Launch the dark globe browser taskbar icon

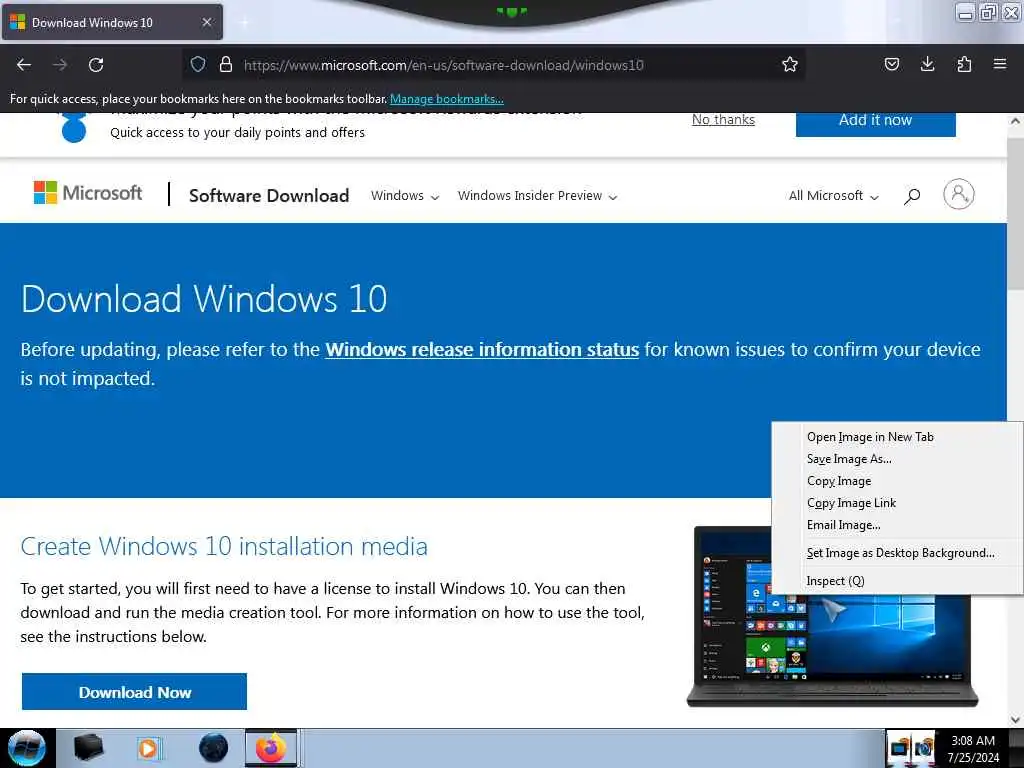tap(213, 748)
